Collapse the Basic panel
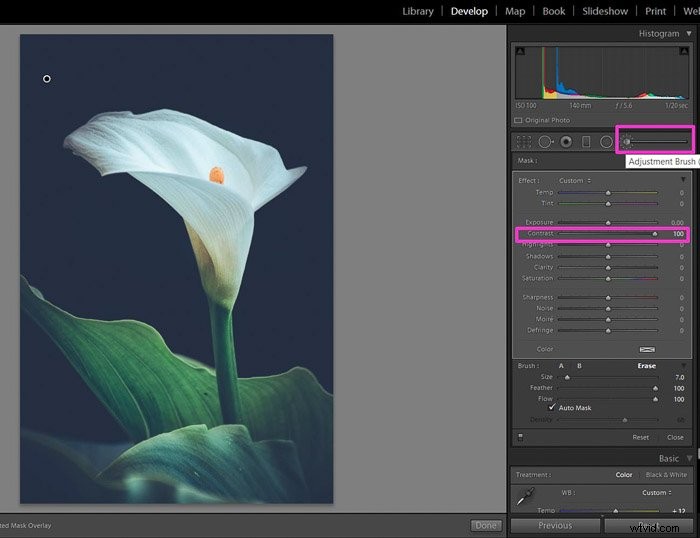 (x=690, y=458)
